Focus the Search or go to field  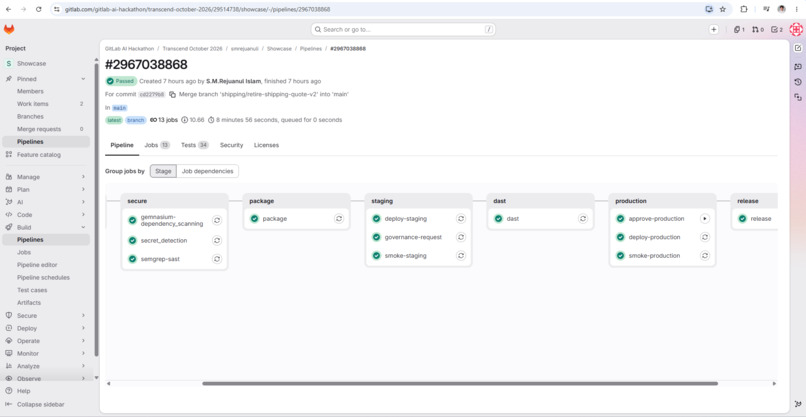coord(403,30)
